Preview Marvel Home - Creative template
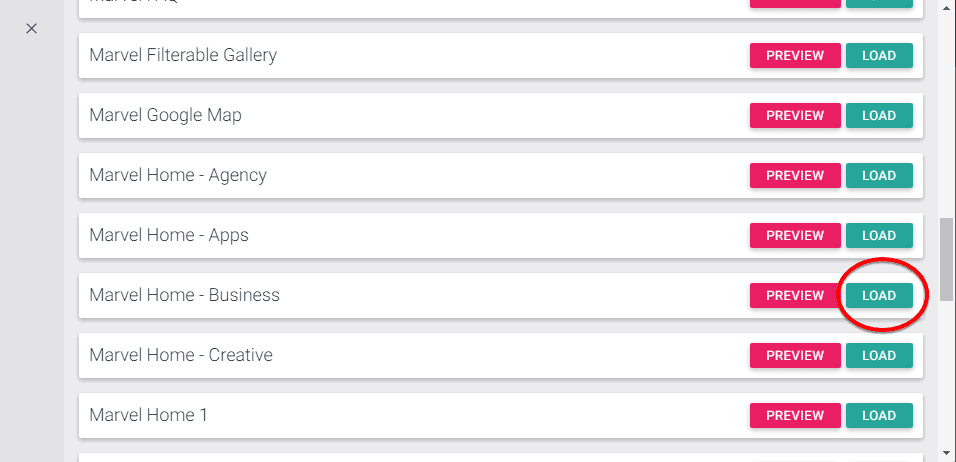Viewport: 956px width, 462px height. 795,356
